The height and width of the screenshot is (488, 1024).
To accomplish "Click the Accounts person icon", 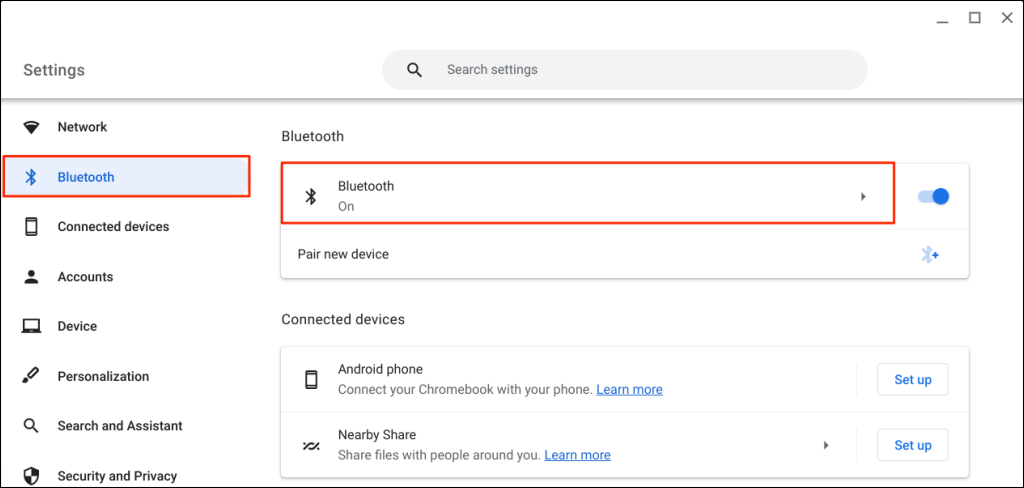I will coord(31,277).
